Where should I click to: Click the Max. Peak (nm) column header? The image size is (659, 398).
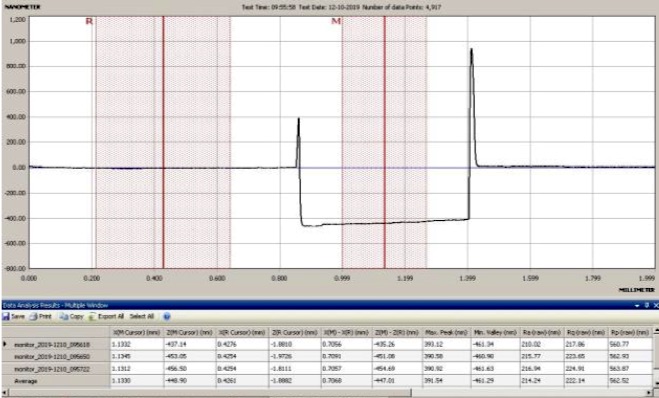coord(446,332)
